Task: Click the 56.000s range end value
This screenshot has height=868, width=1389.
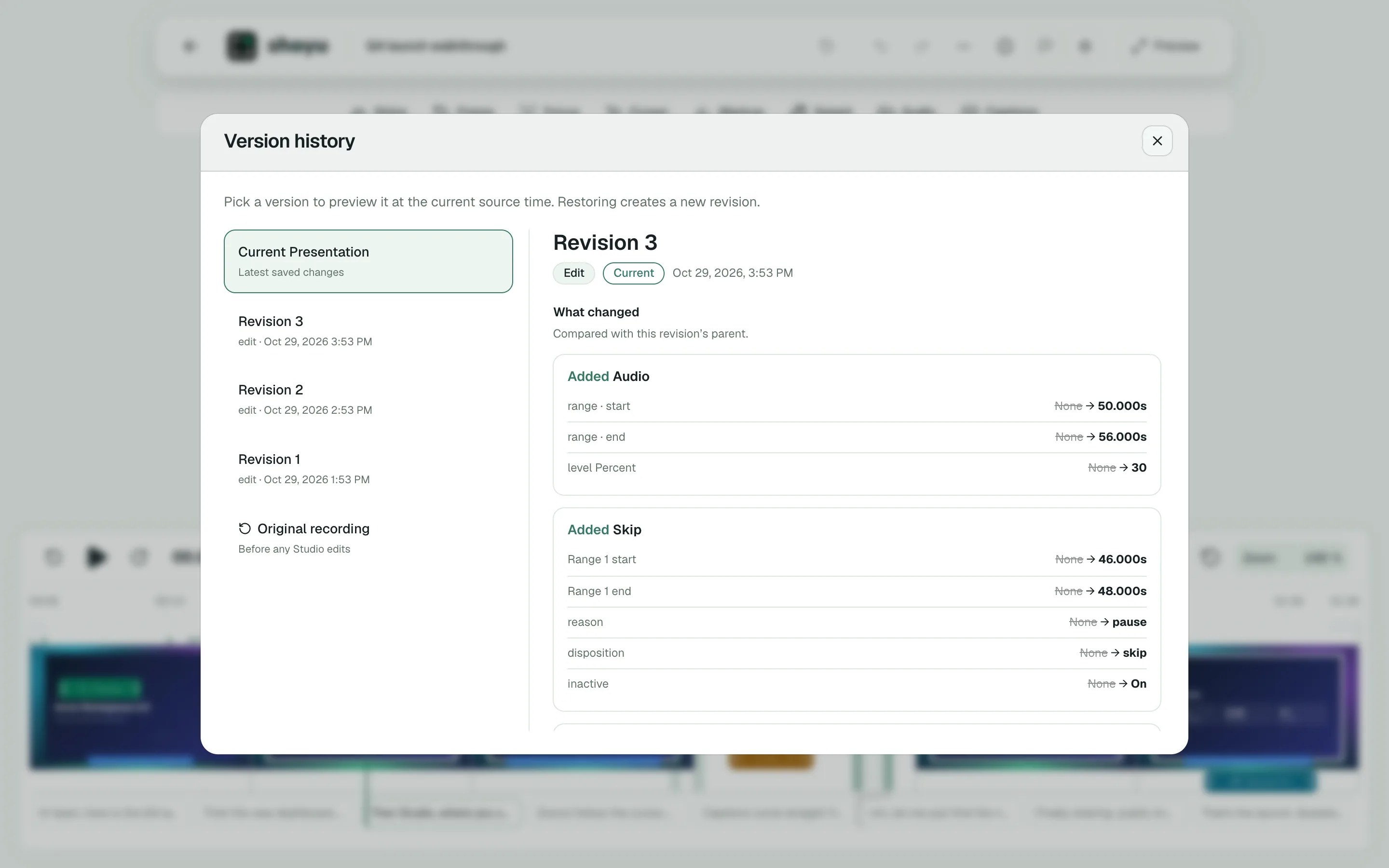Action: click(x=1122, y=437)
